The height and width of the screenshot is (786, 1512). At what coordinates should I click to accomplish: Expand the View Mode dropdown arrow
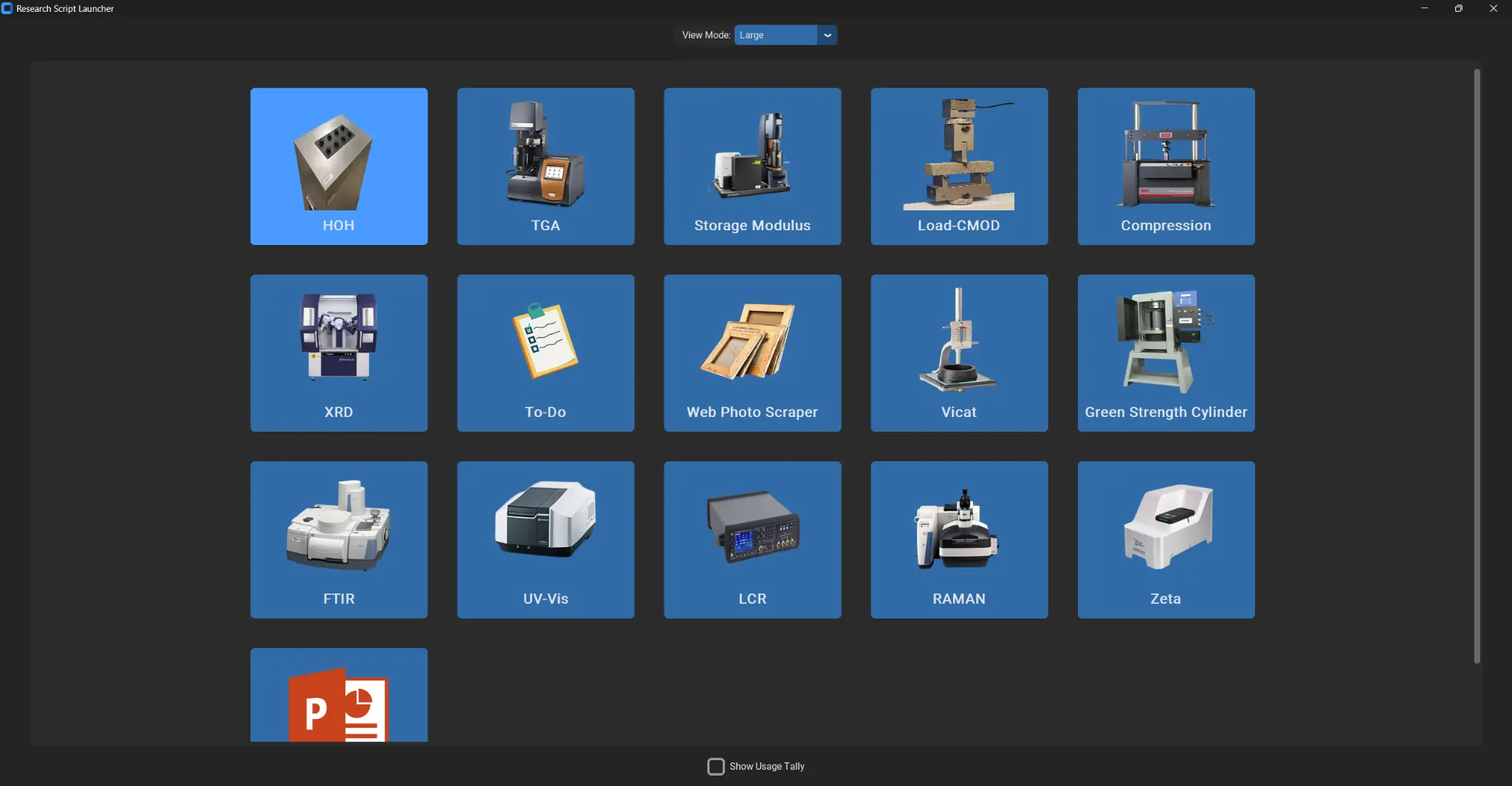click(x=827, y=35)
